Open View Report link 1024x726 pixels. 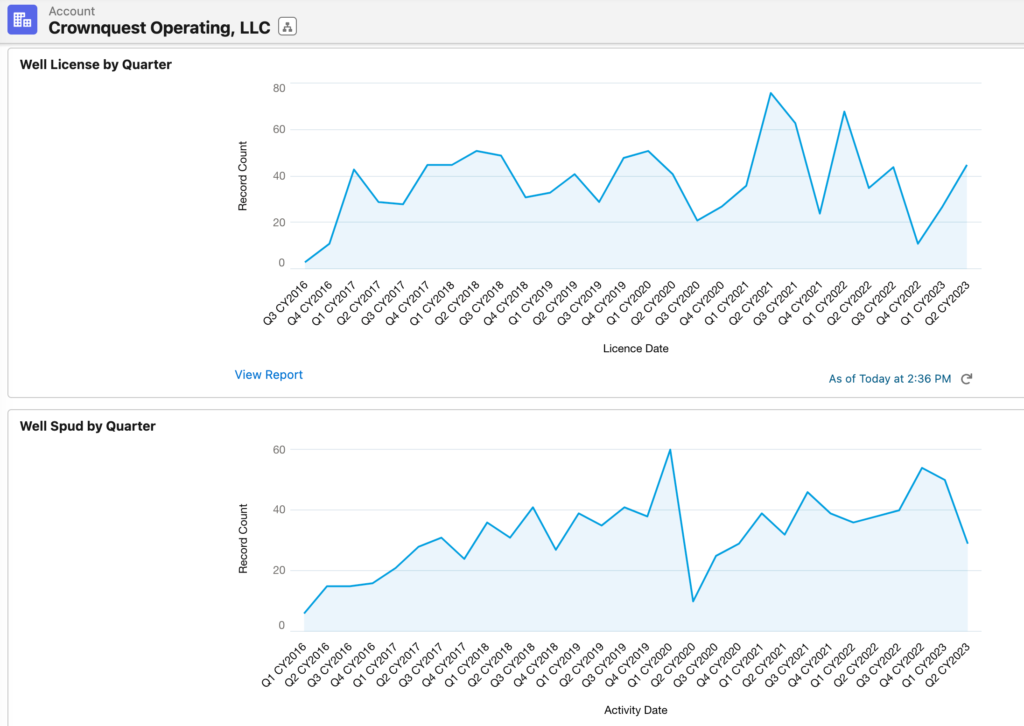coord(268,375)
